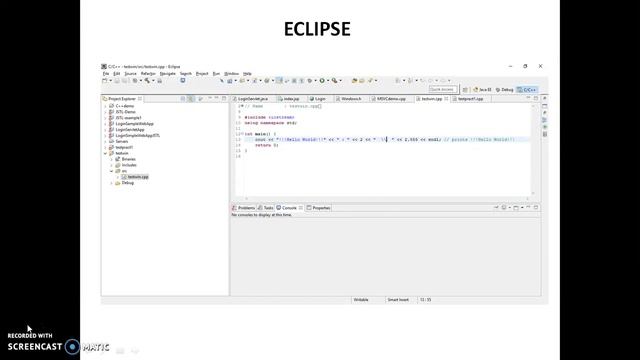Click the green Run button icon

[322, 81]
